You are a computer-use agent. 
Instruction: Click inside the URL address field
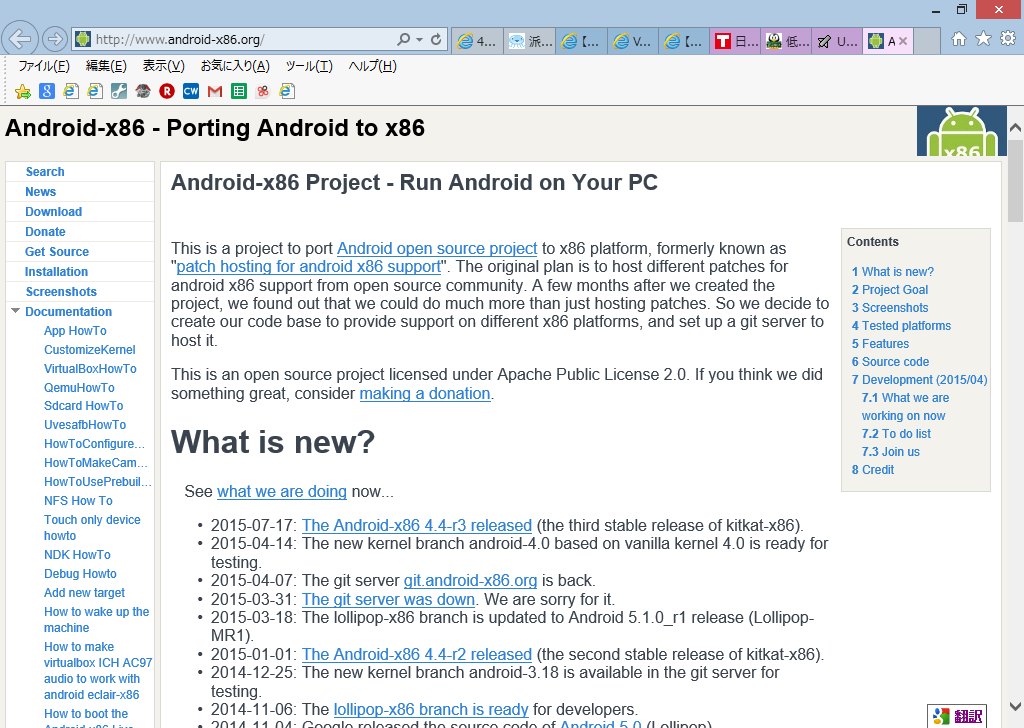click(x=242, y=40)
